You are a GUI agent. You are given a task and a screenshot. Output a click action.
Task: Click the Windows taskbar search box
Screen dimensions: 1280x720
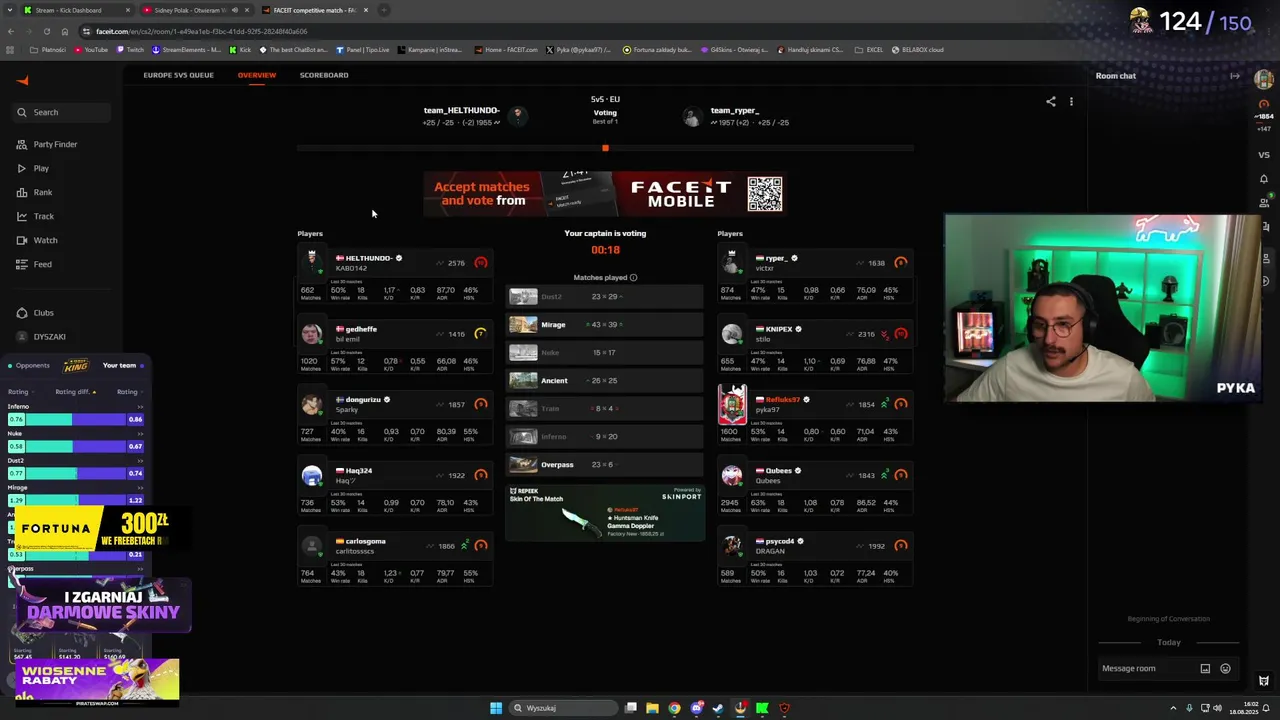coord(563,708)
